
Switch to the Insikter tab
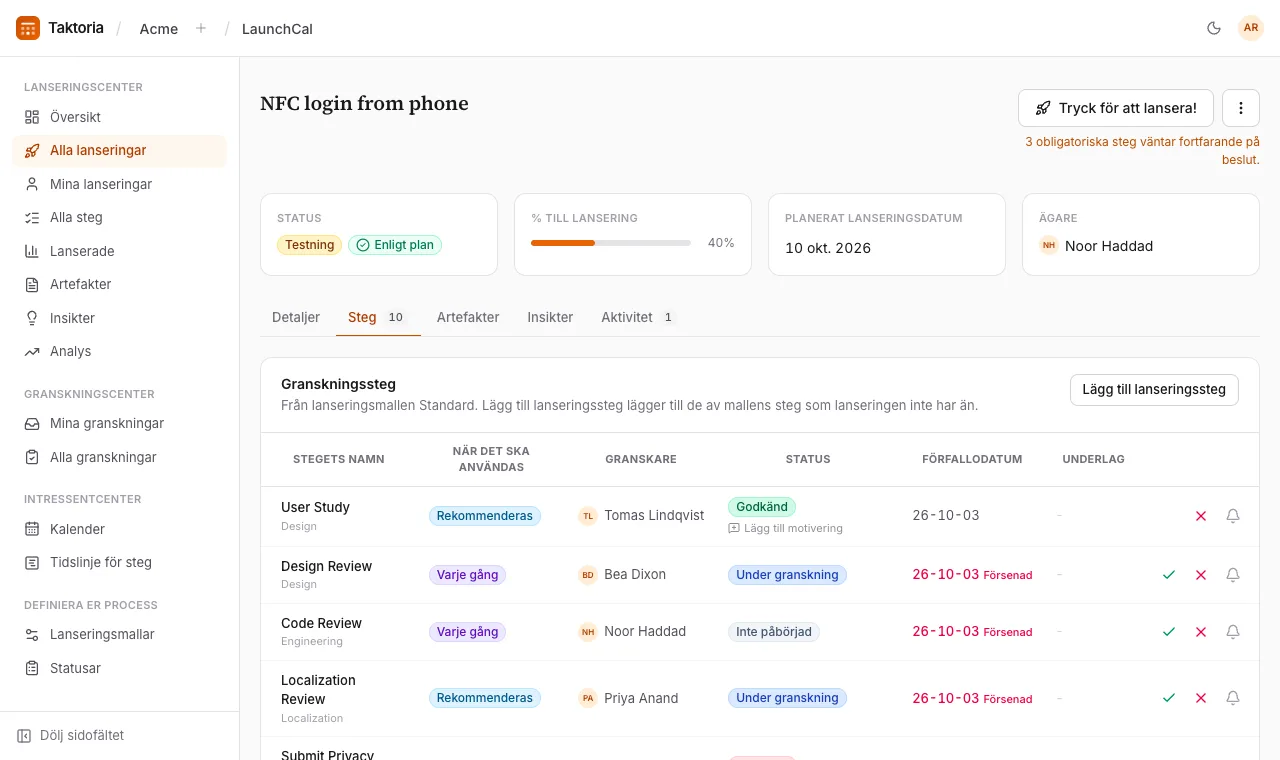point(550,317)
